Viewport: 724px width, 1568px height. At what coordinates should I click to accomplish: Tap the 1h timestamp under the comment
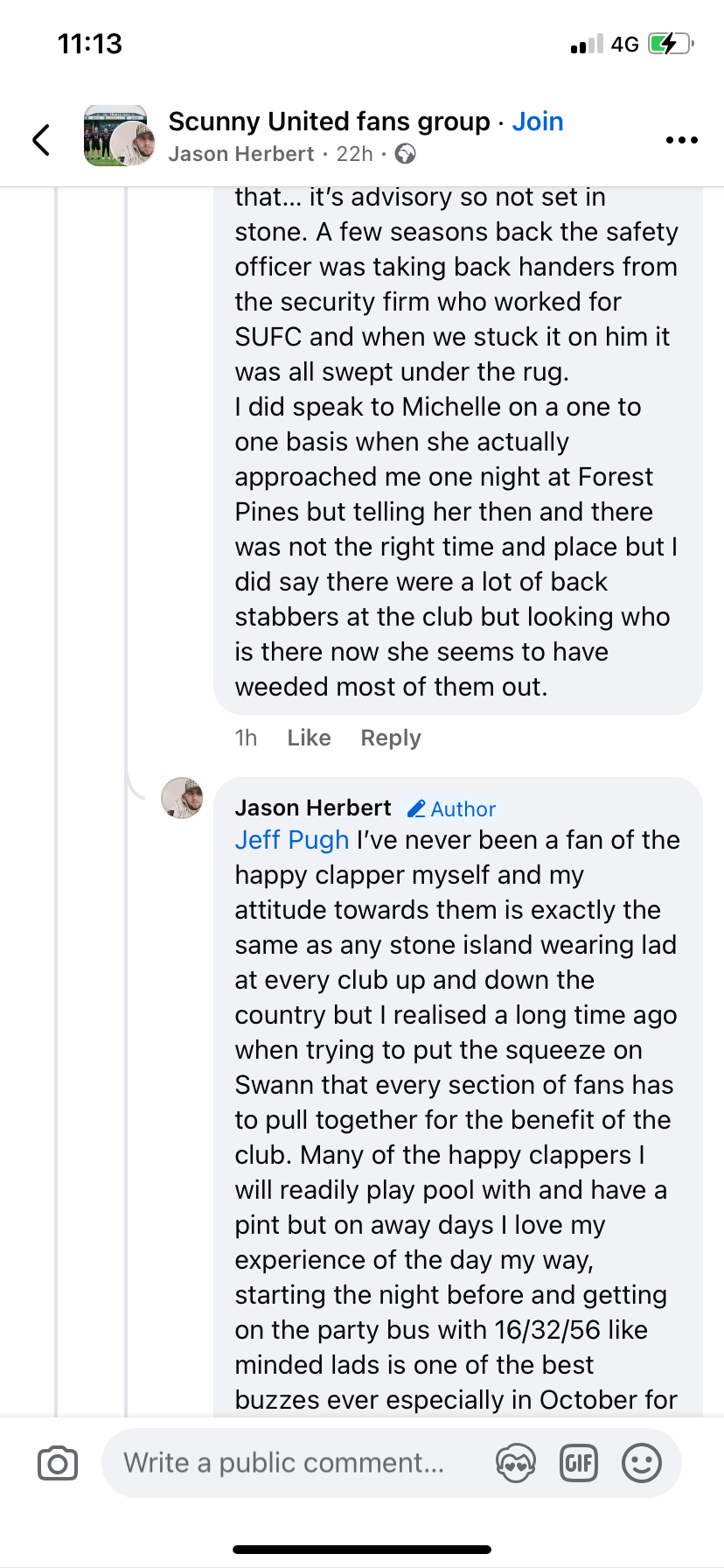246,738
